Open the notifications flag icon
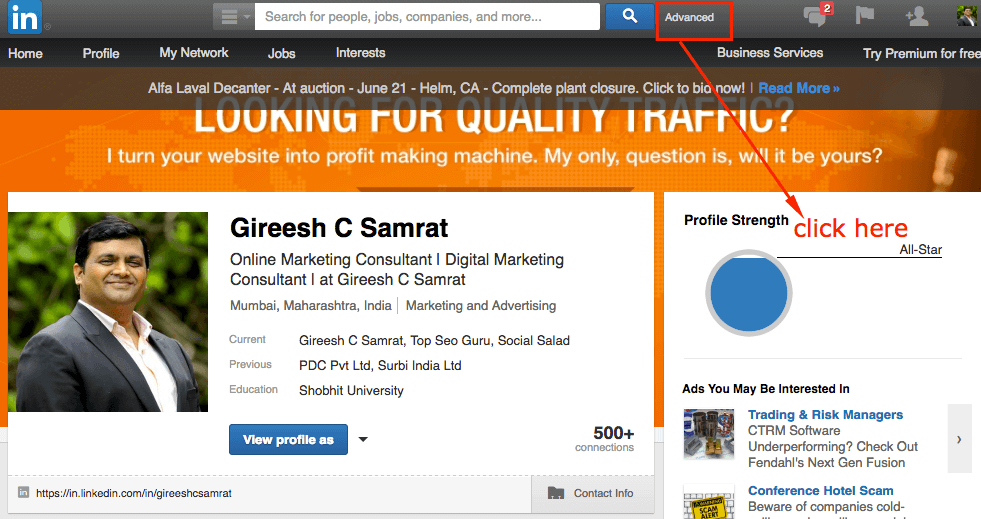 point(865,15)
